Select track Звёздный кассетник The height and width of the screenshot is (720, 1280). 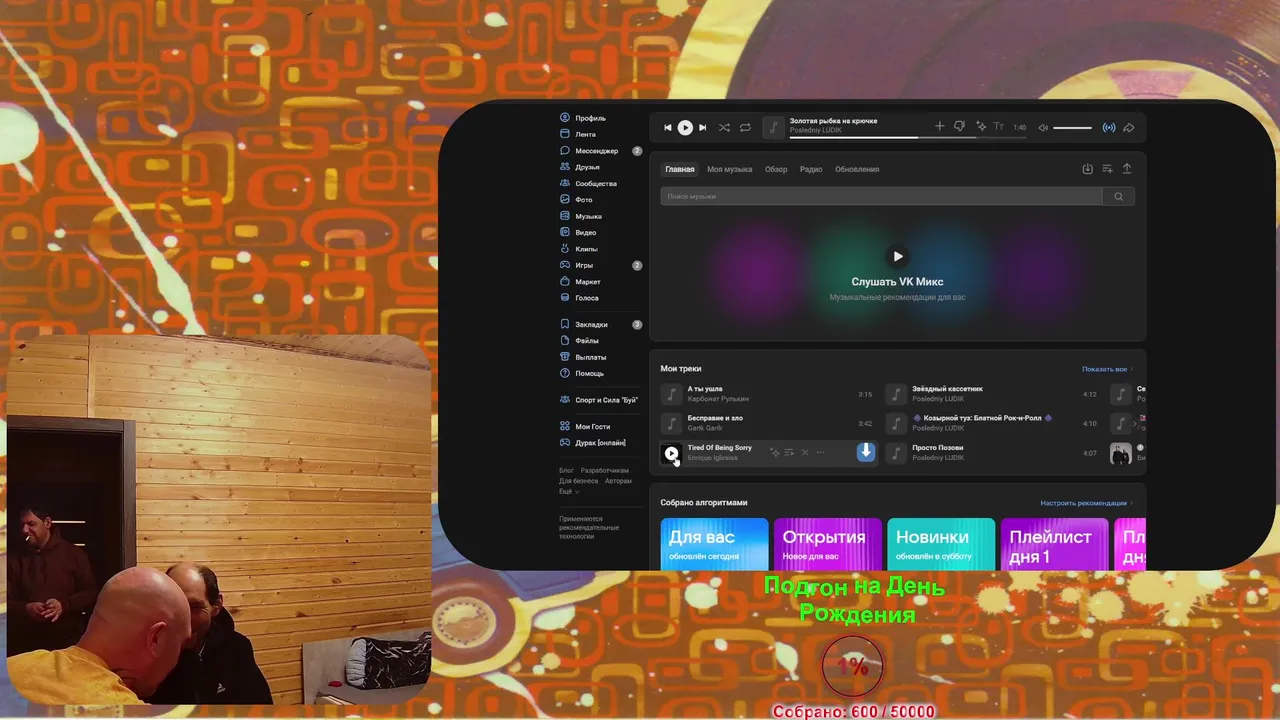[x=992, y=394]
